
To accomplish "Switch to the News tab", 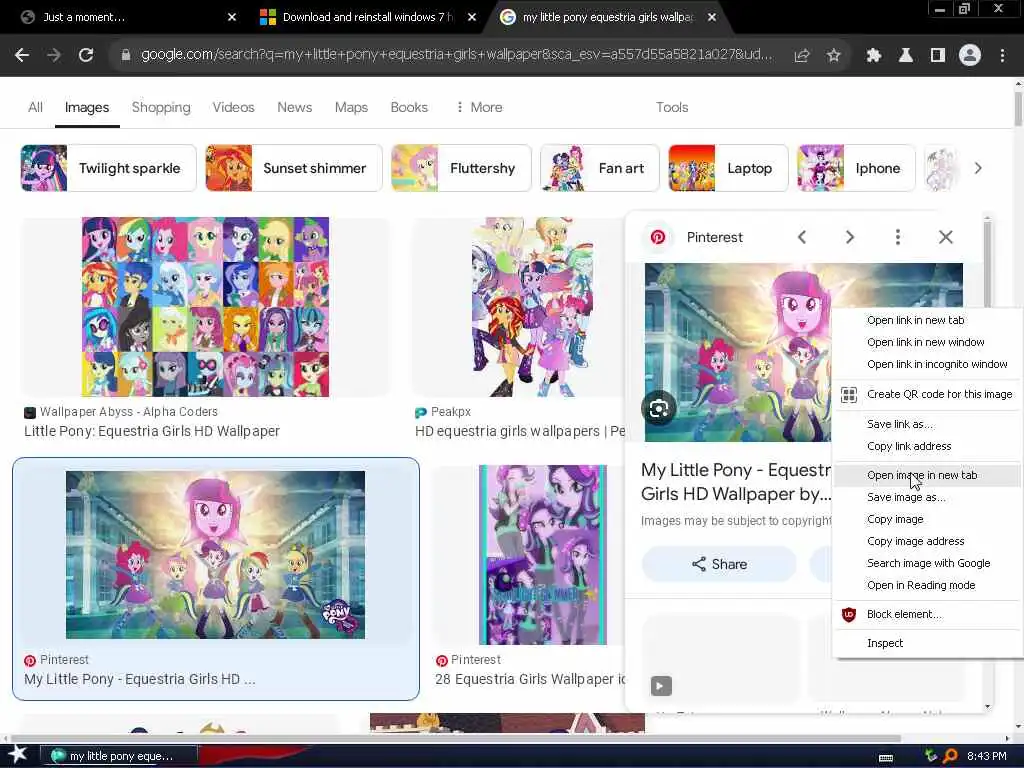I will 295,107.
